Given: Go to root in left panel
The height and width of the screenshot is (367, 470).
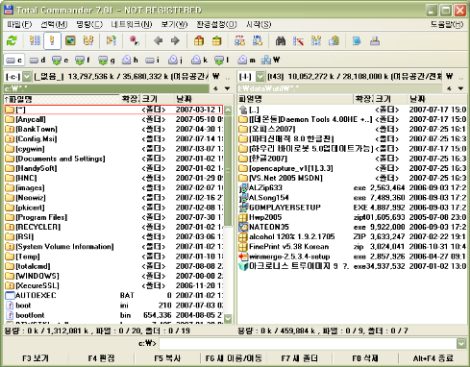Looking at the screenshot, I should tap(216, 77).
